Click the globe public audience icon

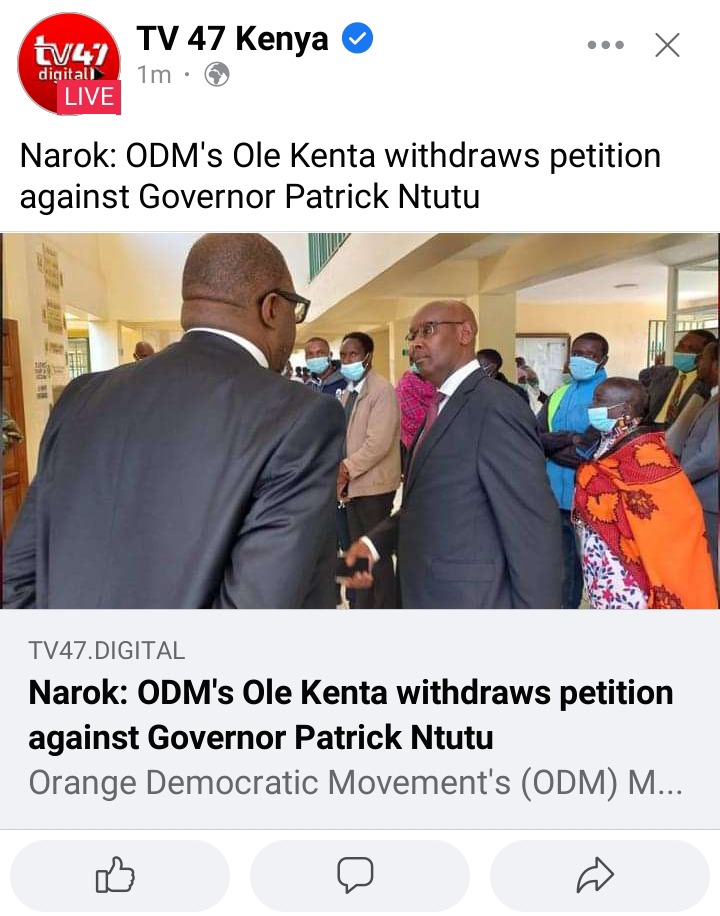217,75
